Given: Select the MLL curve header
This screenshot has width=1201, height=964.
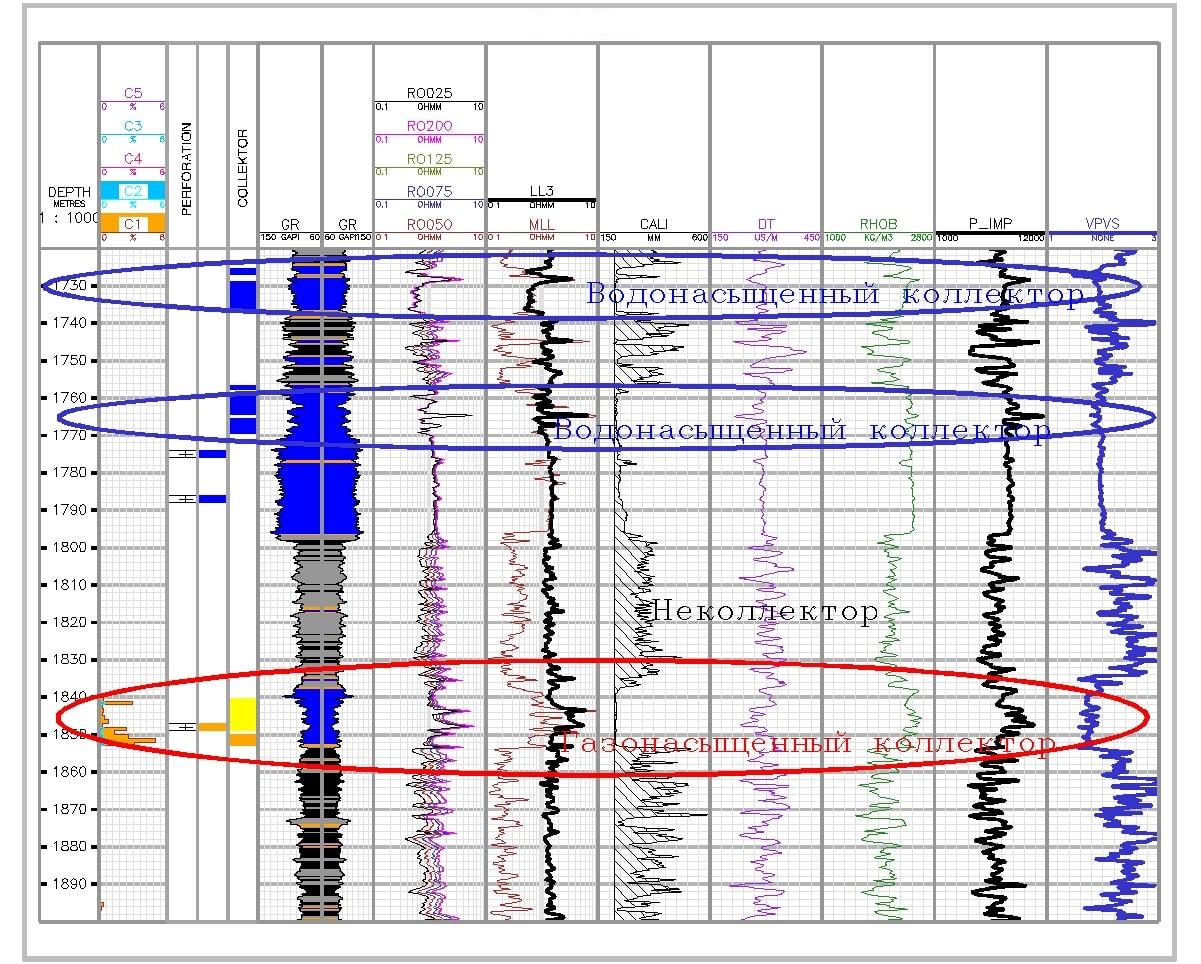Looking at the screenshot, I should [x=541, y=225].
